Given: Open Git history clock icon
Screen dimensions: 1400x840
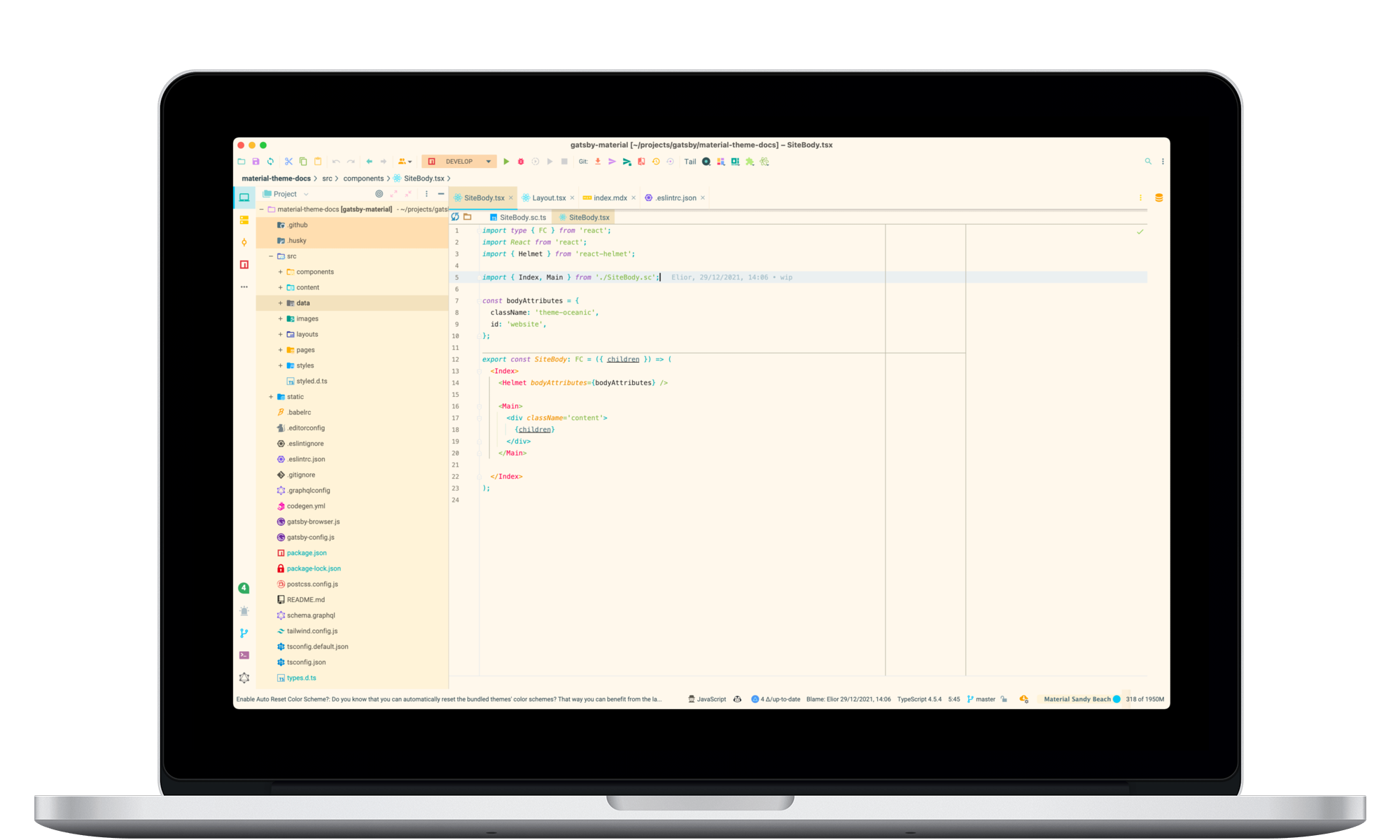Looking at the screenshot, I should (656, 162).
